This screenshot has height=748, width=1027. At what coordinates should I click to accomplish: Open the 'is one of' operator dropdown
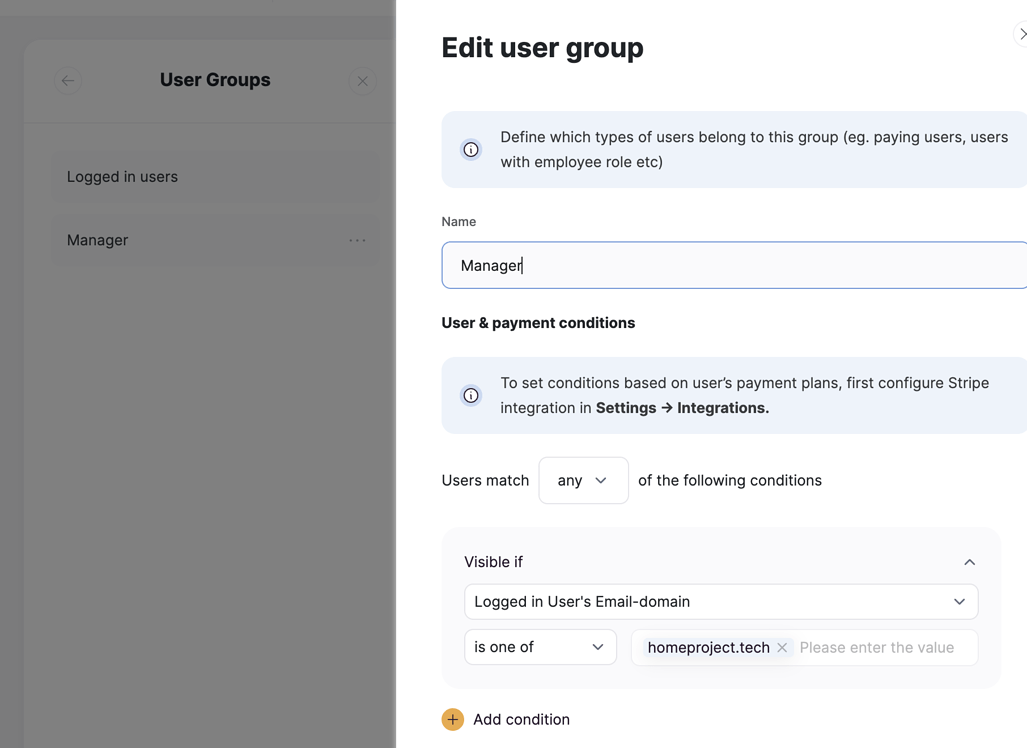pyautogui.click(x=540, y=647)
